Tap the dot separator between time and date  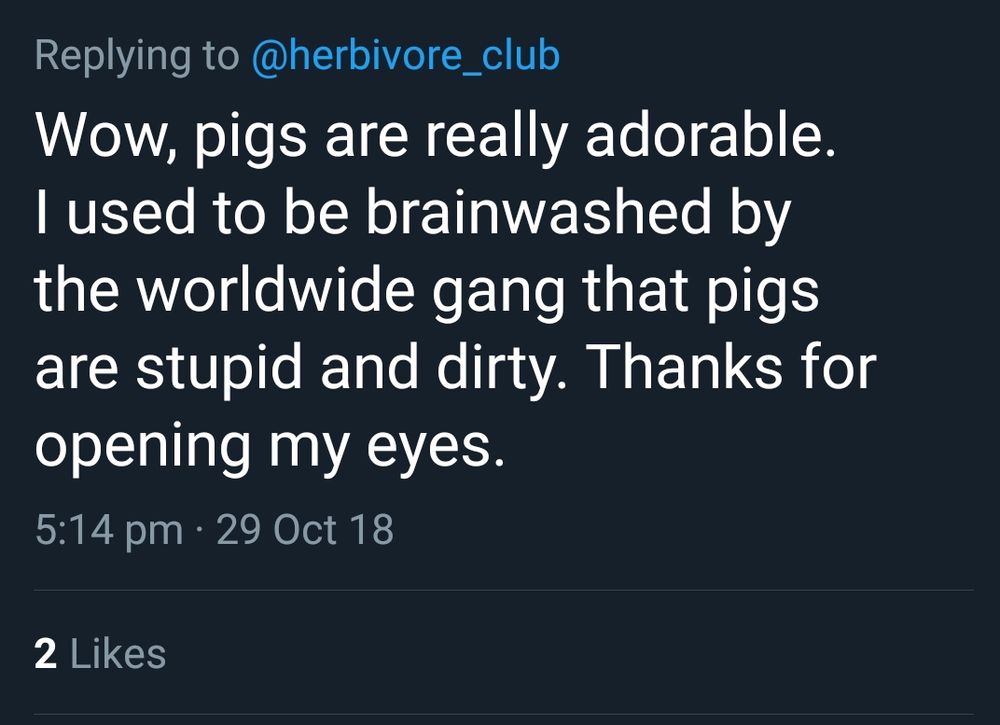[x=199, y=530]
